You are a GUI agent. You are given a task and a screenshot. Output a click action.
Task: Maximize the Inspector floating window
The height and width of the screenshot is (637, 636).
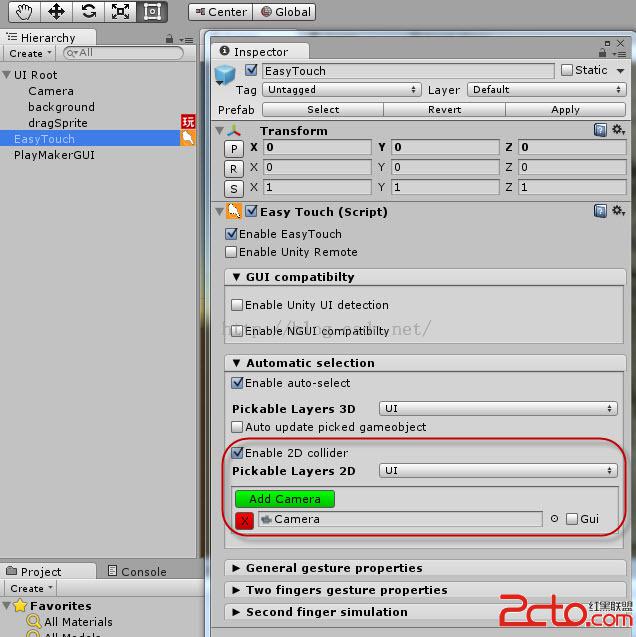point(607,43)
